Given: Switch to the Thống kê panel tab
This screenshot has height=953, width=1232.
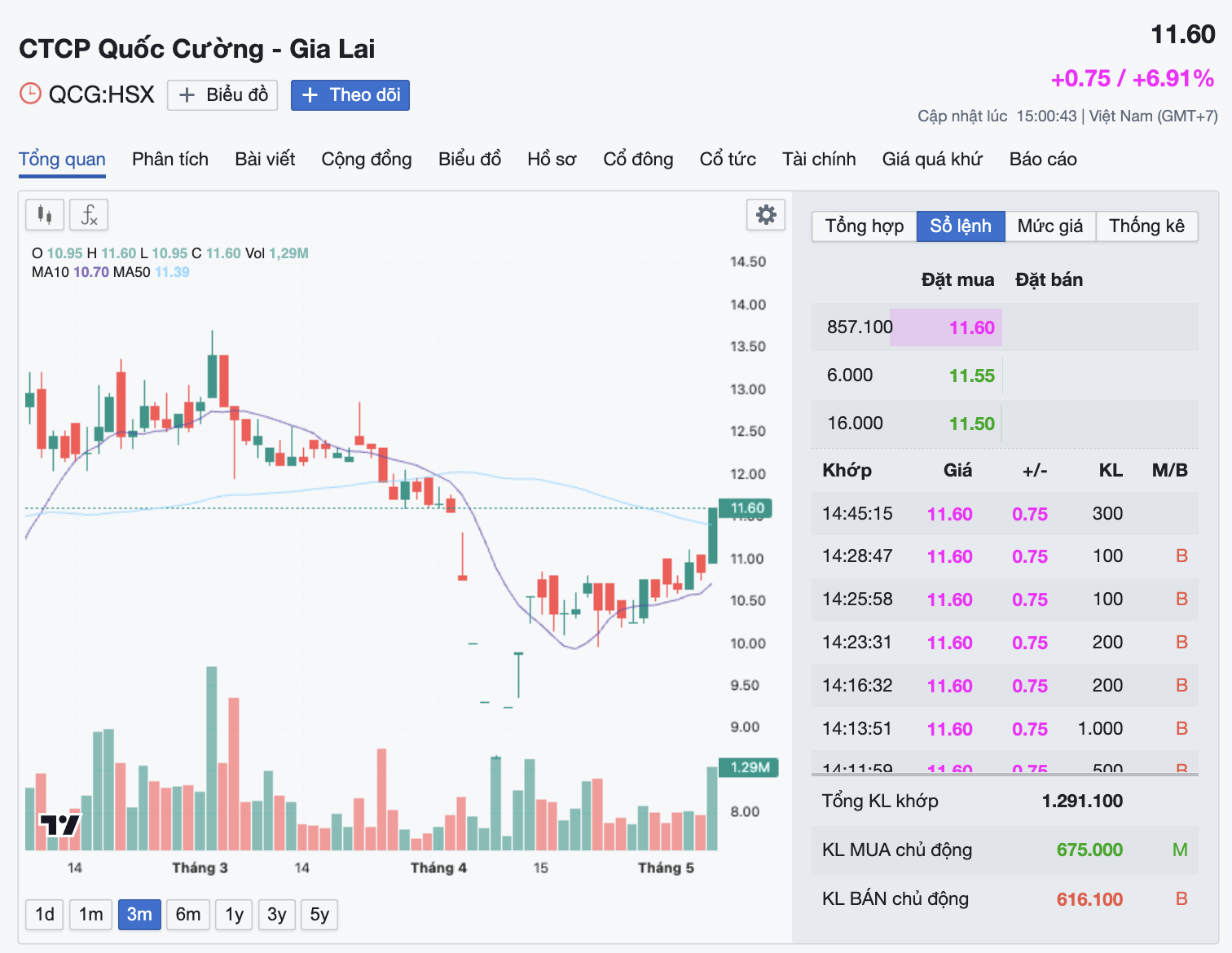Looking at the screenshot, I should tap(1146, 226).
